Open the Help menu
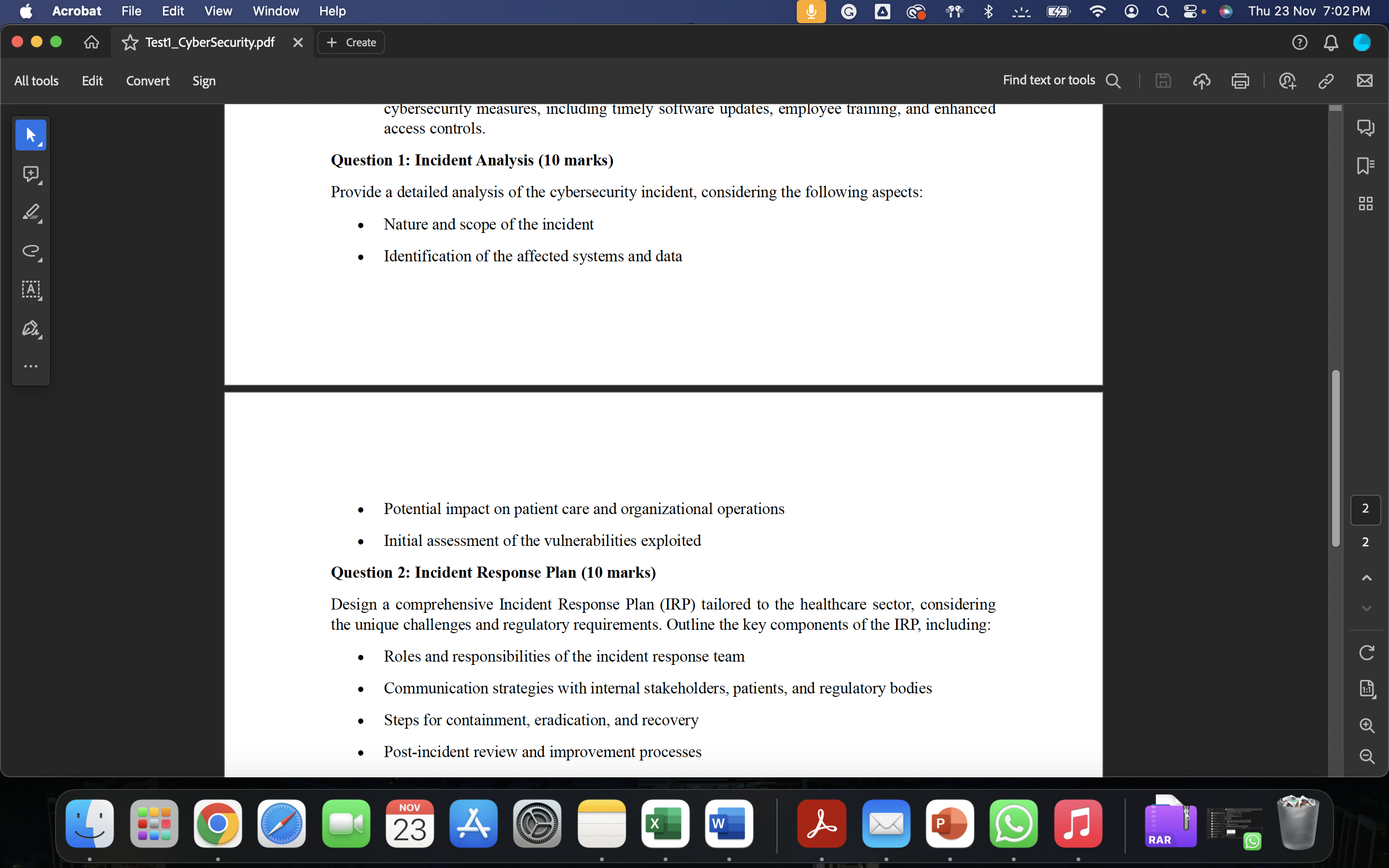 click(332, 12)
